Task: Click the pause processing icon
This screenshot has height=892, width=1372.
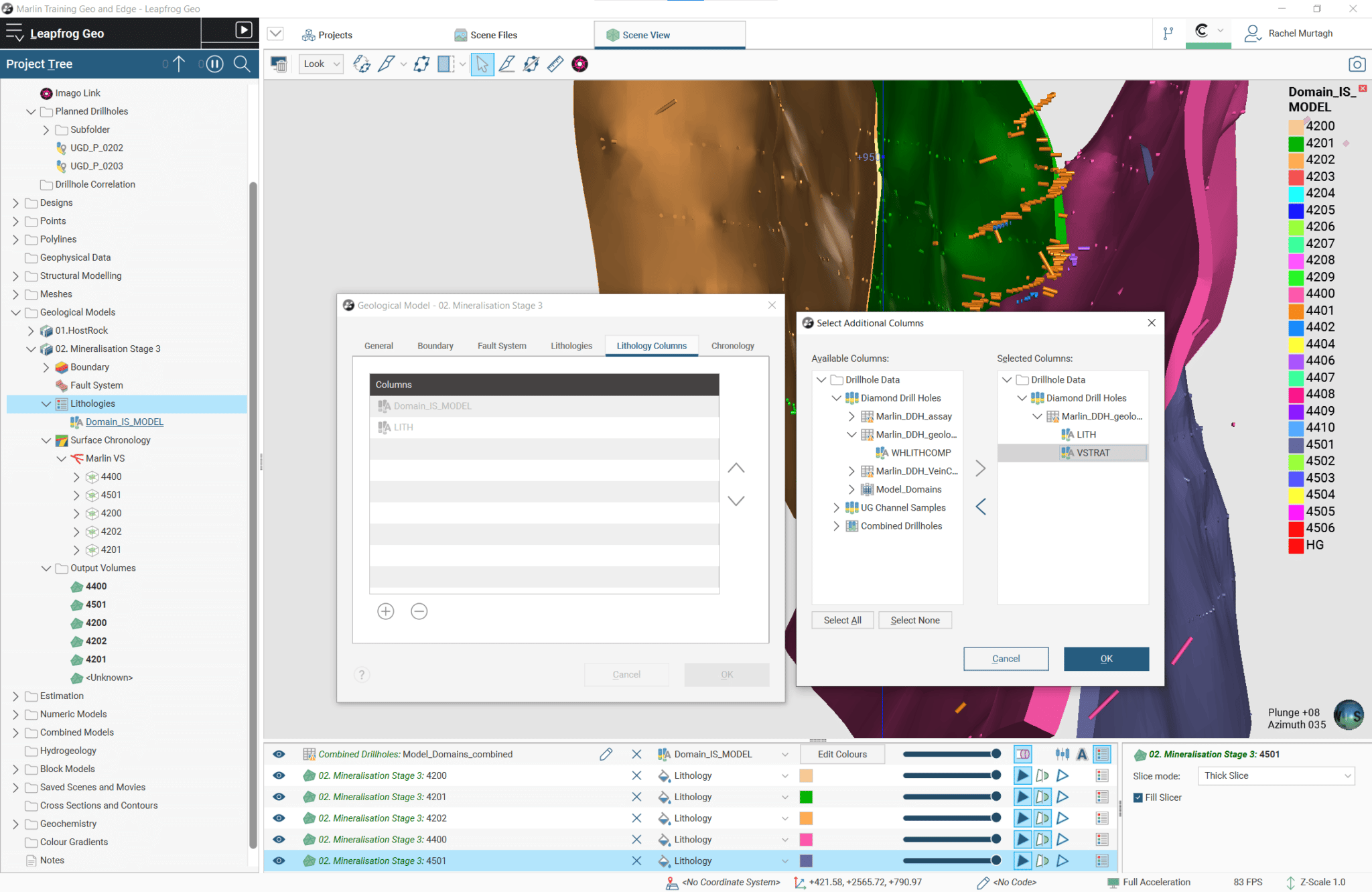Action: click(214, 64)
